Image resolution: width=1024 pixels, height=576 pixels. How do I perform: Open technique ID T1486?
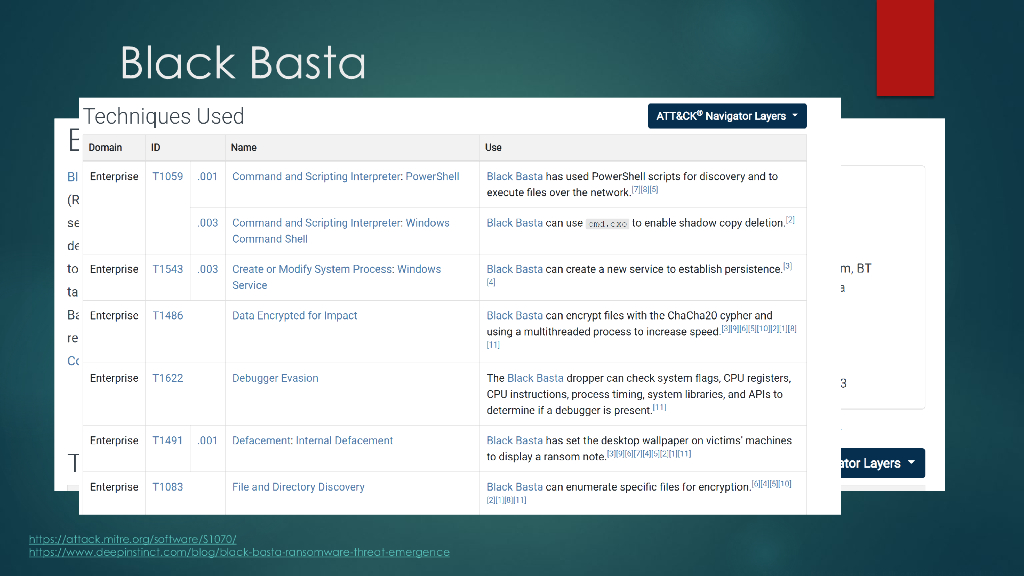[x=167, y=315]
